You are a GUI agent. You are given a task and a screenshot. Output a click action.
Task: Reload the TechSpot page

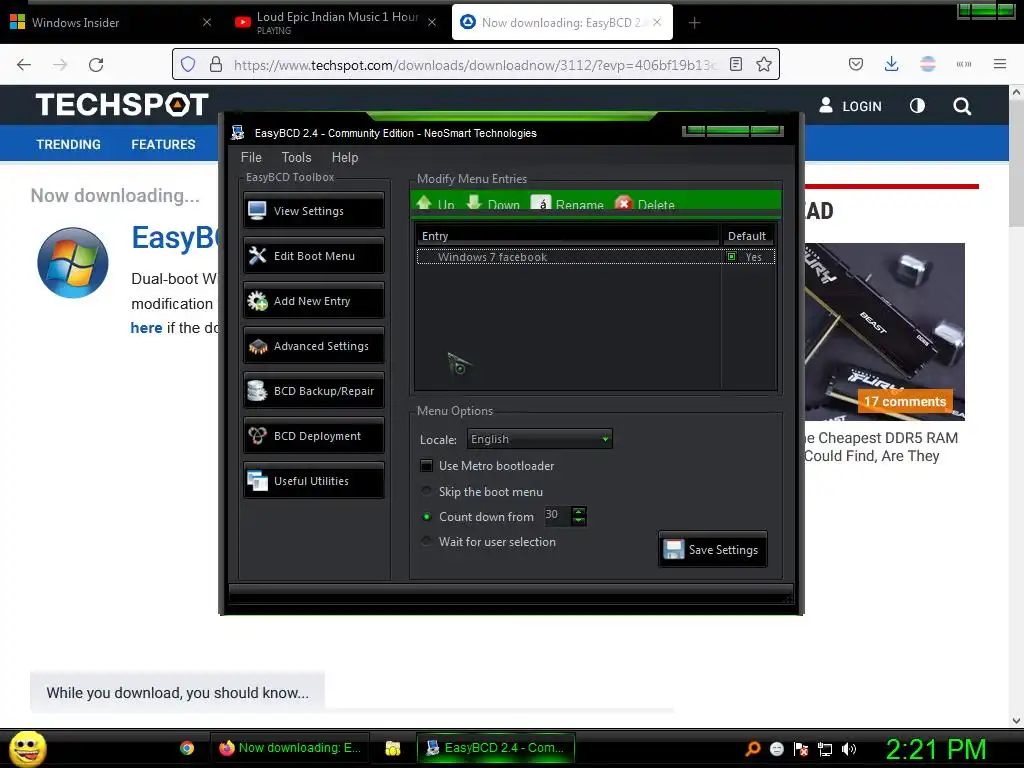(x=96, y=64)
